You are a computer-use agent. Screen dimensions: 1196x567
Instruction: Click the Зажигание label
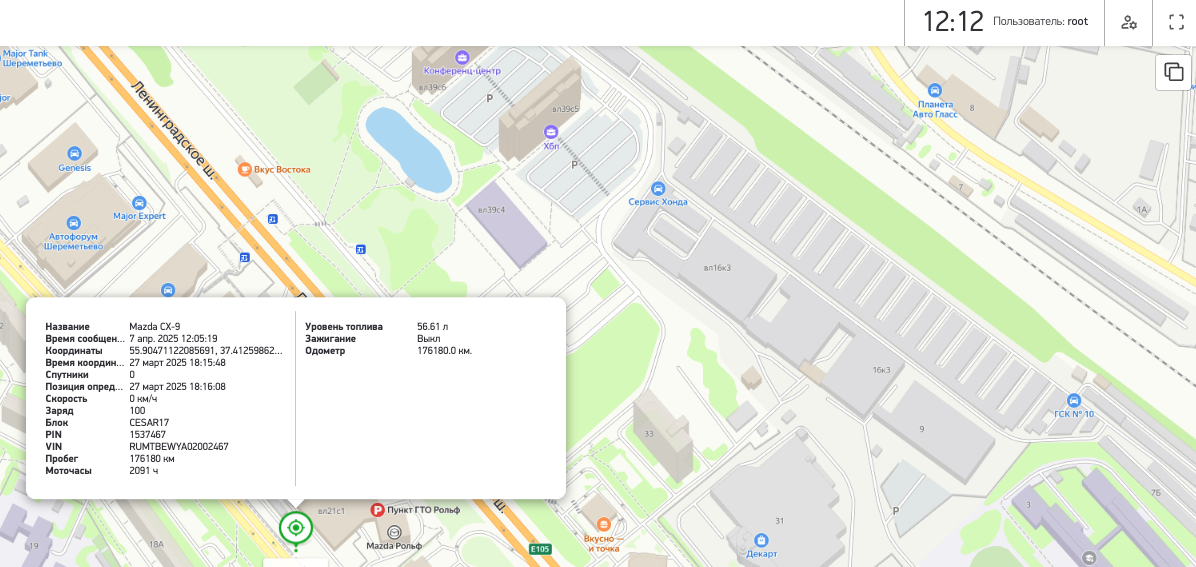pyautogui.click(x=330, y=339)
